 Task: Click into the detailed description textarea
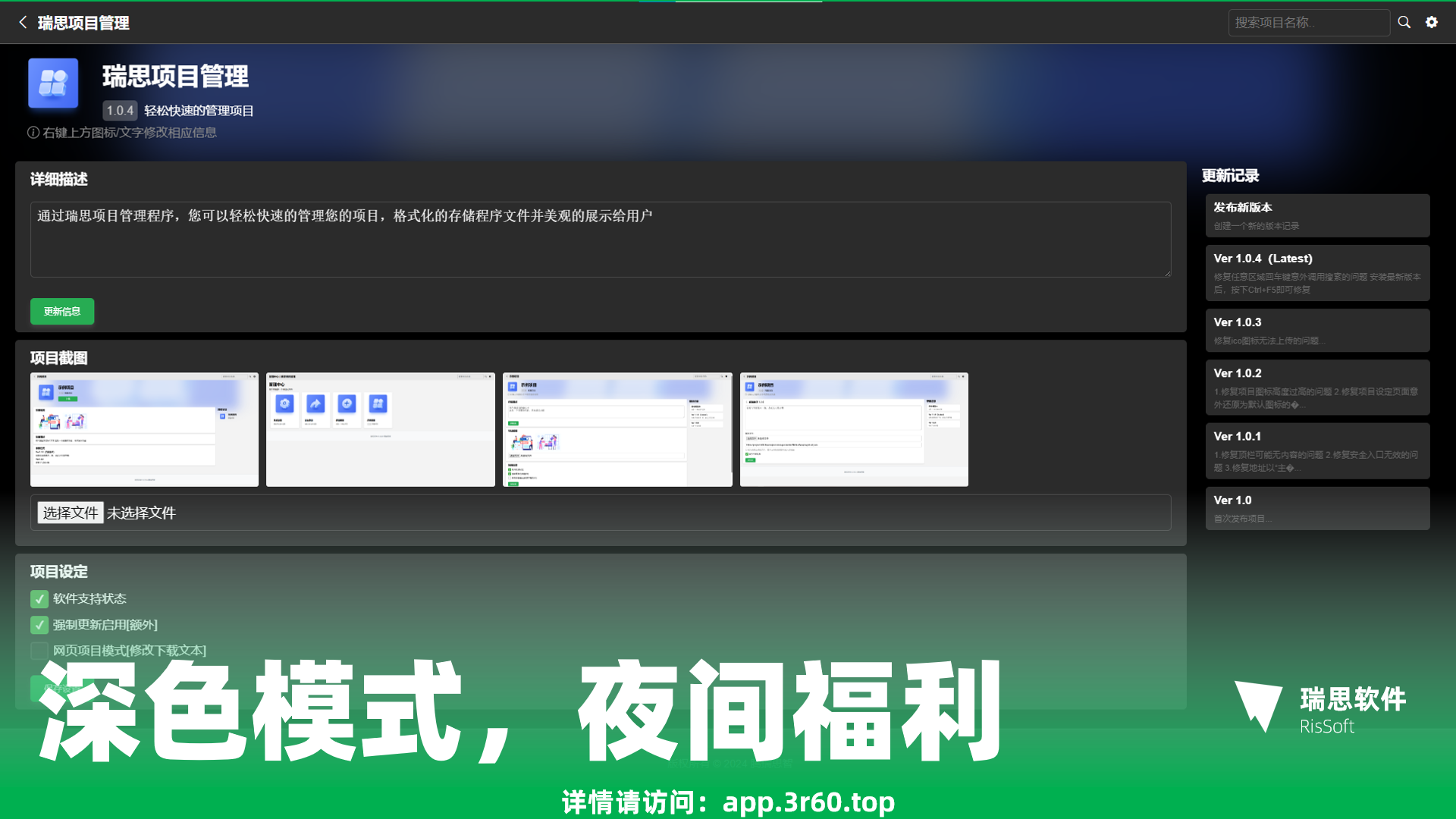(601, 240)
